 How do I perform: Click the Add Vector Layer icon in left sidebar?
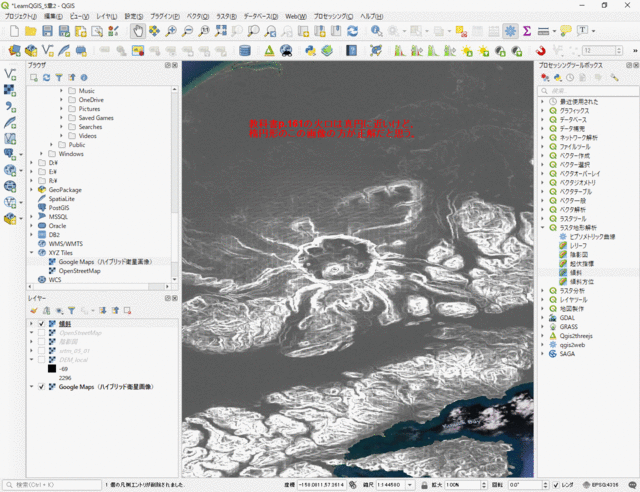(x=10, y=74)
